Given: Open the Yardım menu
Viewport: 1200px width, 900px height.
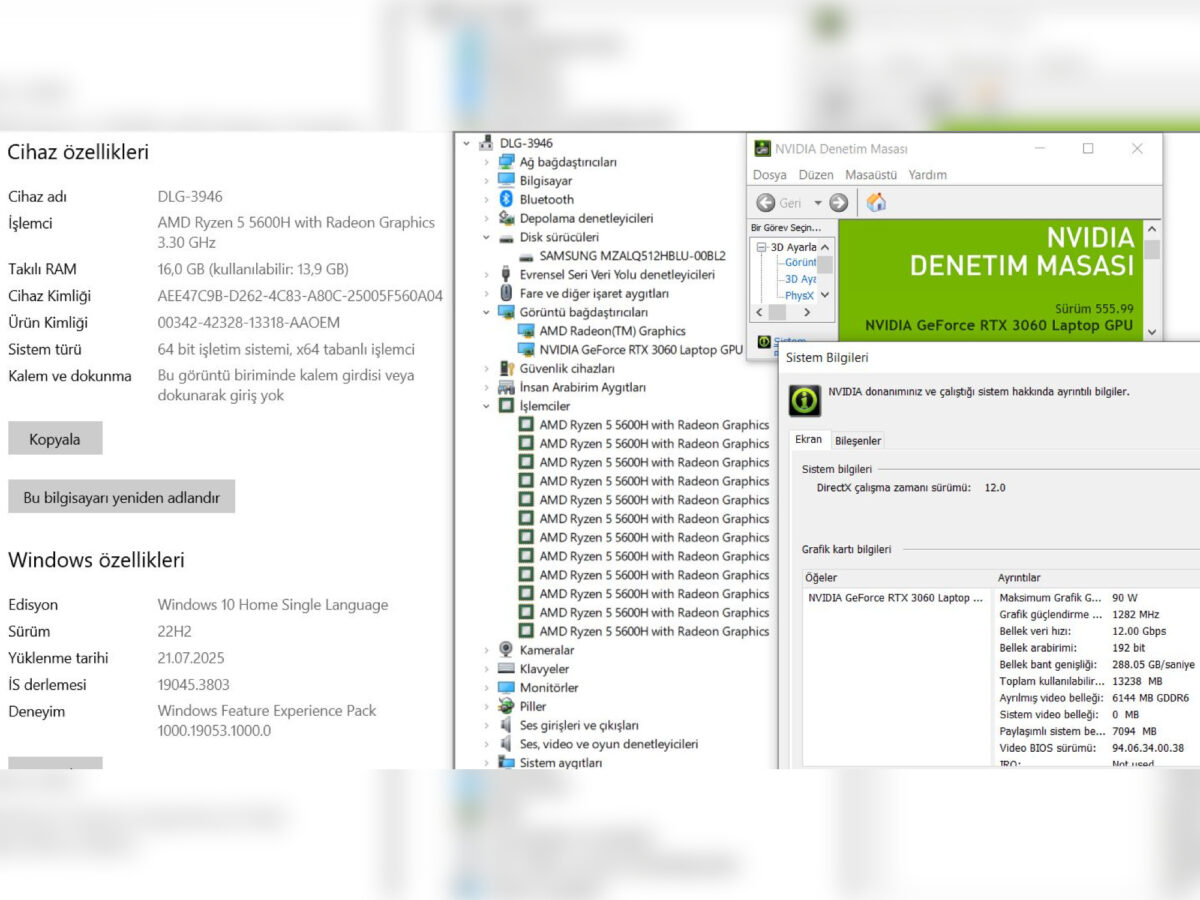Looking at the screenshot, I should click(927, 174).
